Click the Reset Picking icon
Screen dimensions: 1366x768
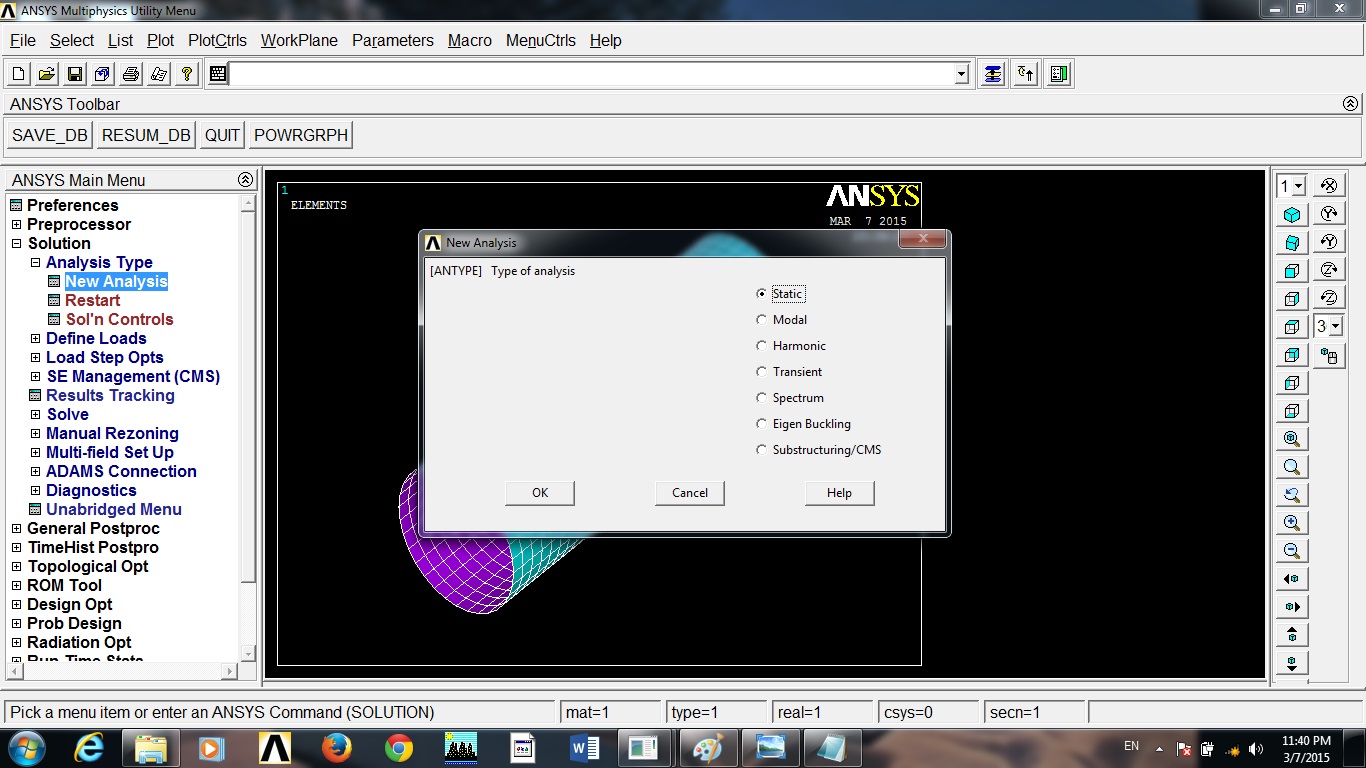click(1026, 74)
